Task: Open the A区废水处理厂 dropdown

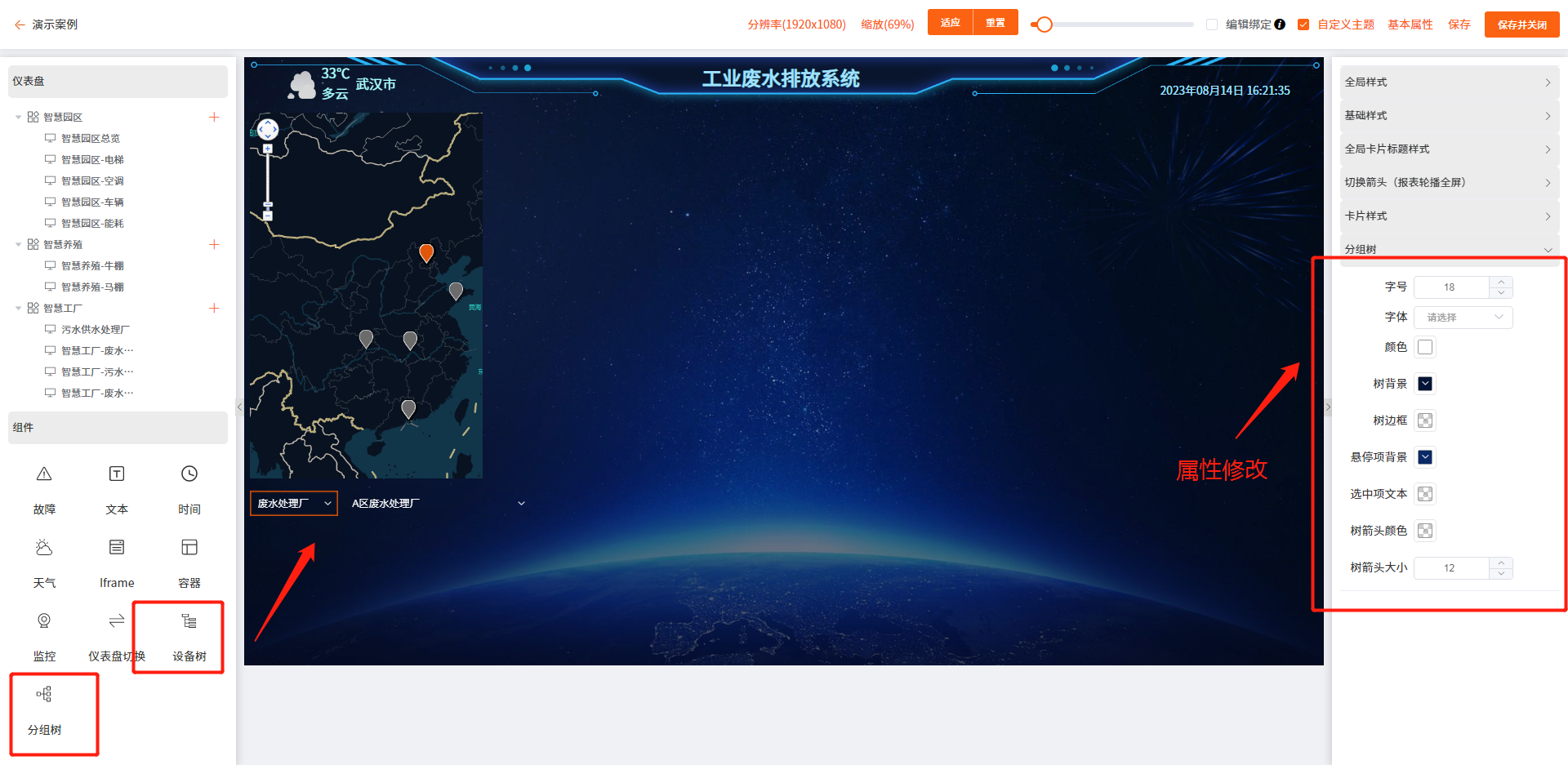Action: [439, 504]
